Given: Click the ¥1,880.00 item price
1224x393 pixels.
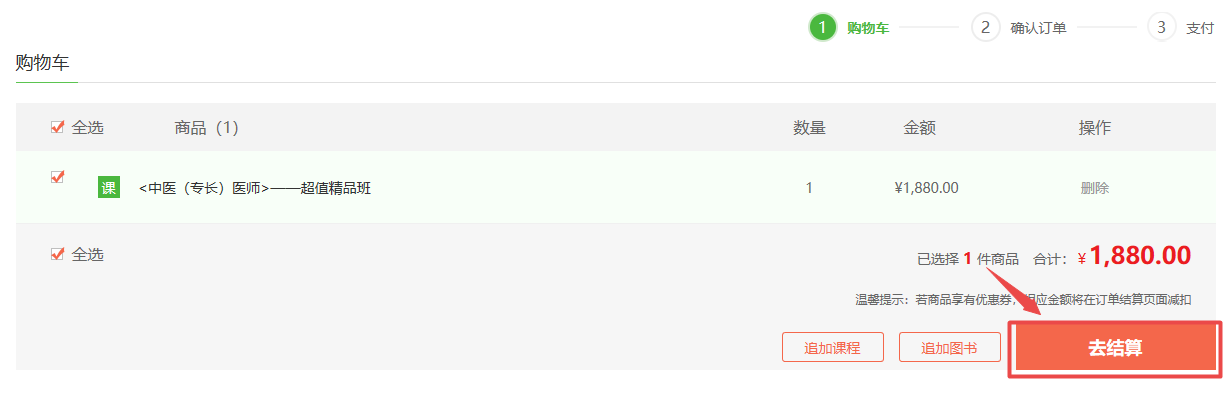Looking at the screenshot, I should 927,188.
